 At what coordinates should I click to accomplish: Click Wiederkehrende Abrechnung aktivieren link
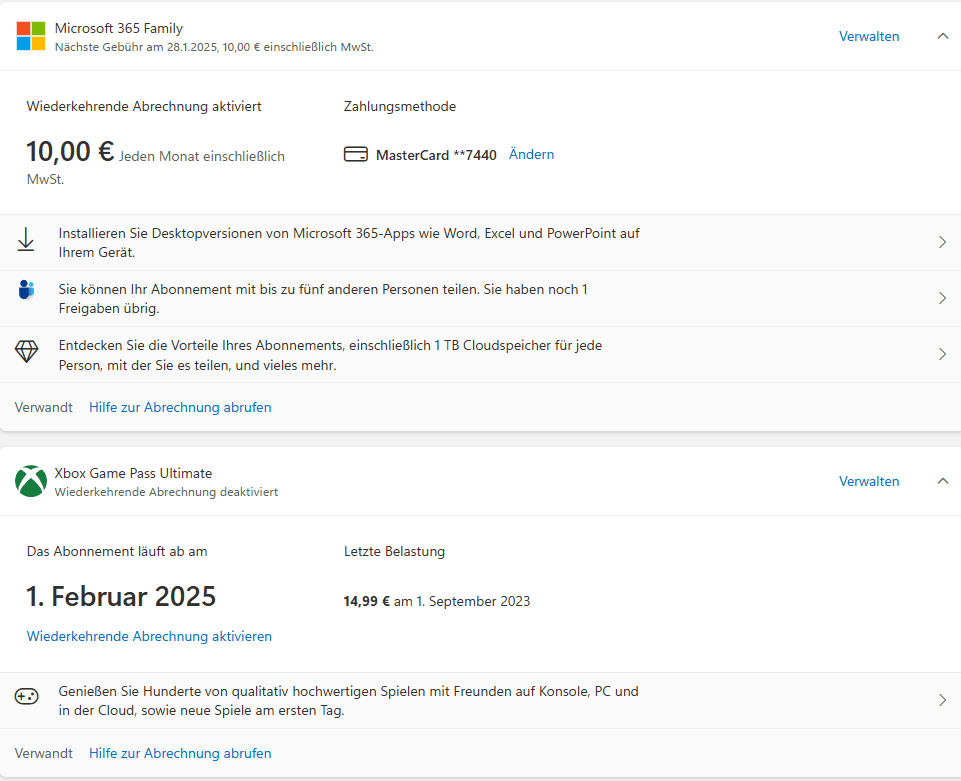(x=149, y=636)
